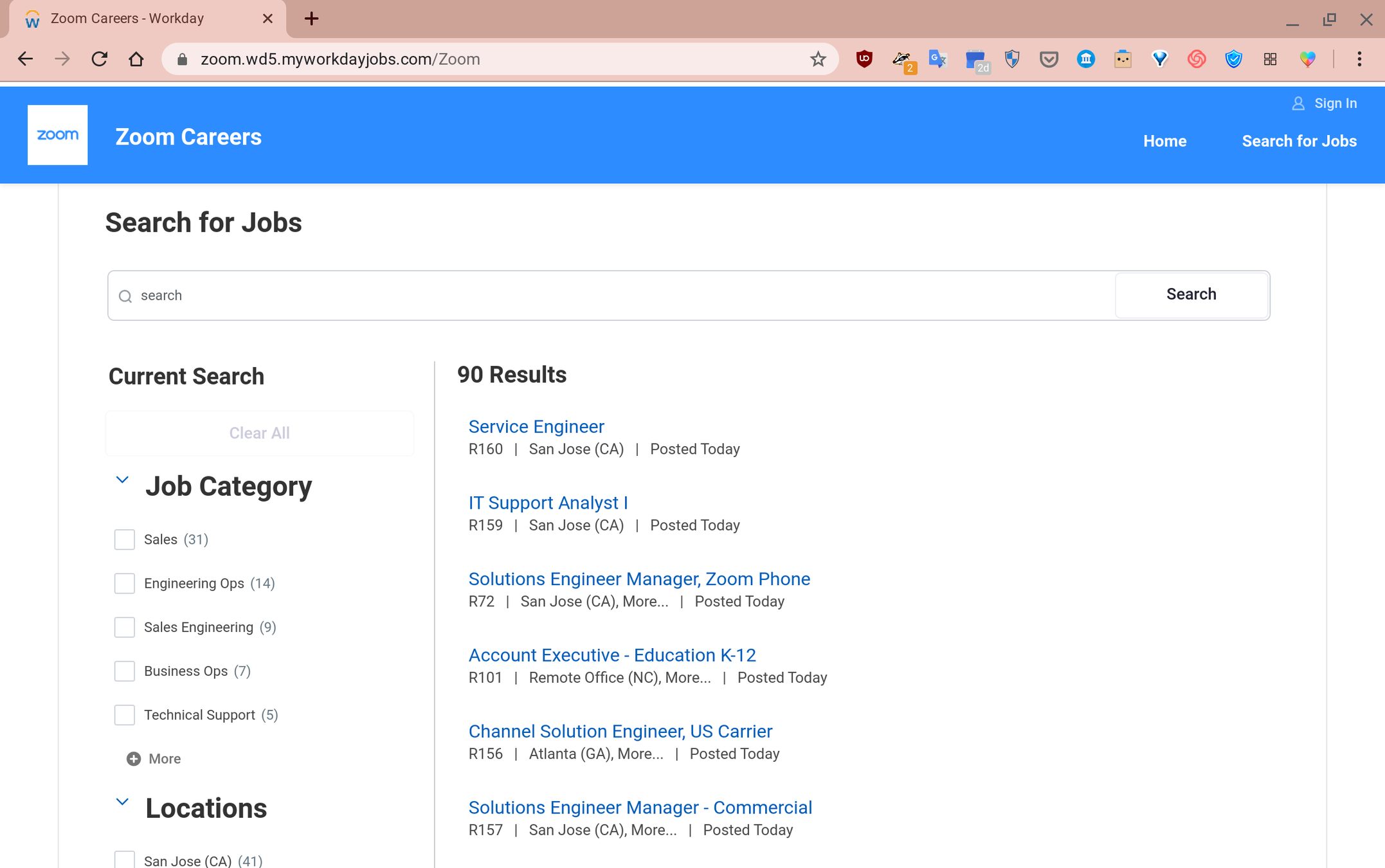Open Search for Jobs navigation item

(1299, 141)
